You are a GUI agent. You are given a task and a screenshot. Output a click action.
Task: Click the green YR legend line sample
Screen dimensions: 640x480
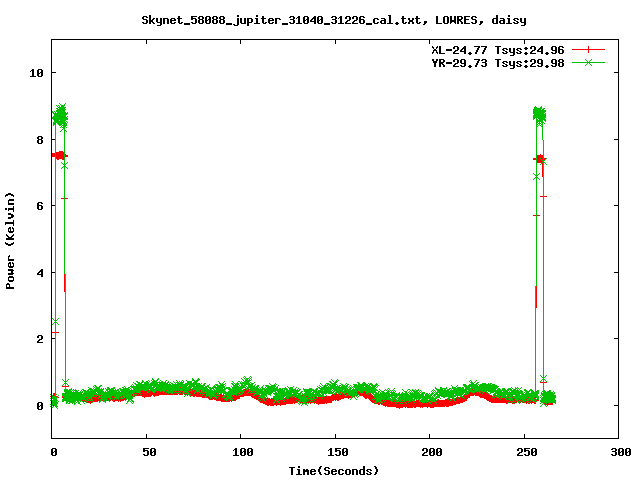[x=588, y=62]
